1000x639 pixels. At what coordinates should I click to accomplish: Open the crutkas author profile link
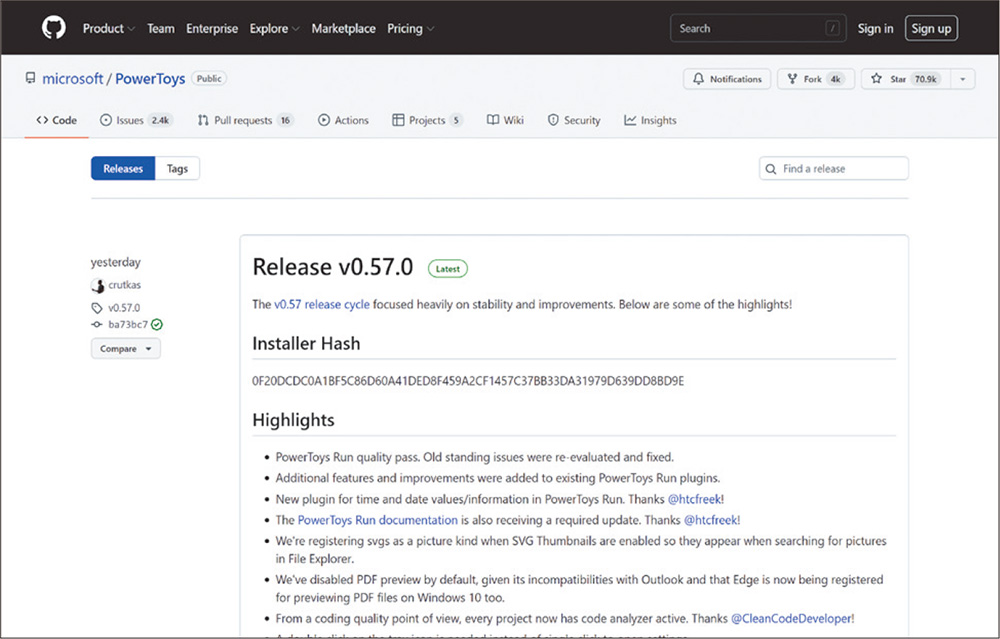124,284
